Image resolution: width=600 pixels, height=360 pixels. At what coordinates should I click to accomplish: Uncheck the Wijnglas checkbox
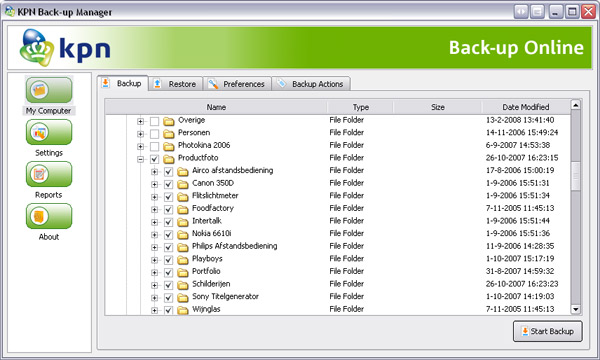click(x=168, y=310)
